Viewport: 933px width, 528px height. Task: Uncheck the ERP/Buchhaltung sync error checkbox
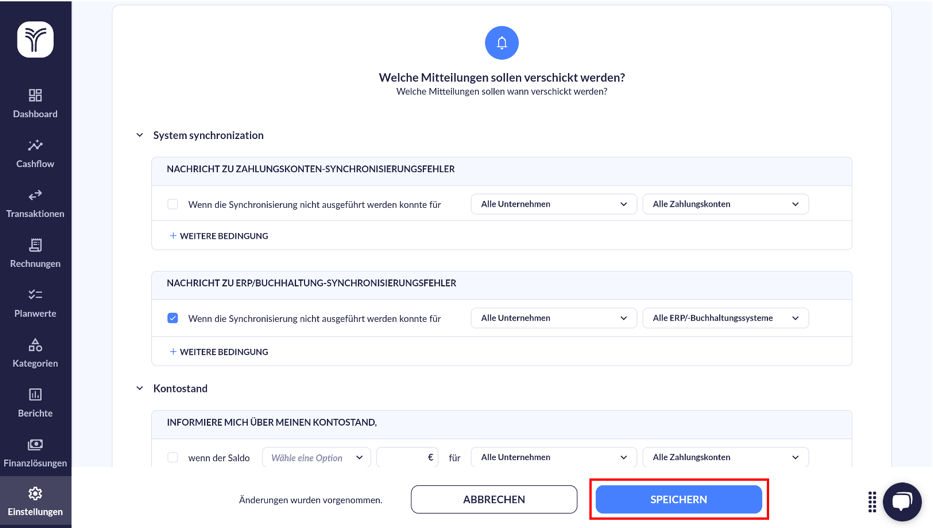coord(173,318)
